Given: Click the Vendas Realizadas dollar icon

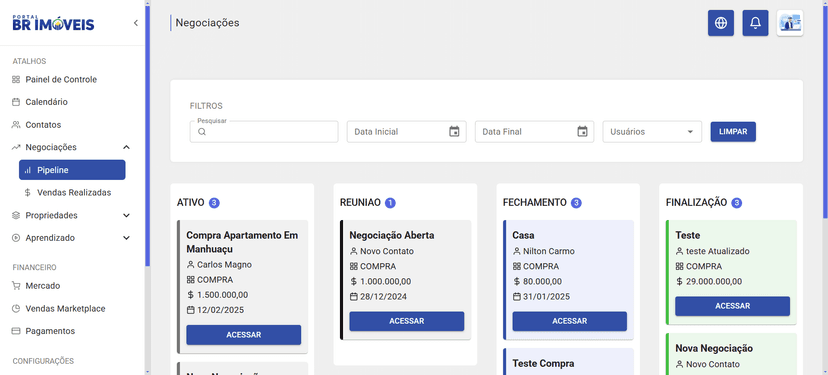Looking at the screenshot, I should pyautogui.click(x=28, y=193).
